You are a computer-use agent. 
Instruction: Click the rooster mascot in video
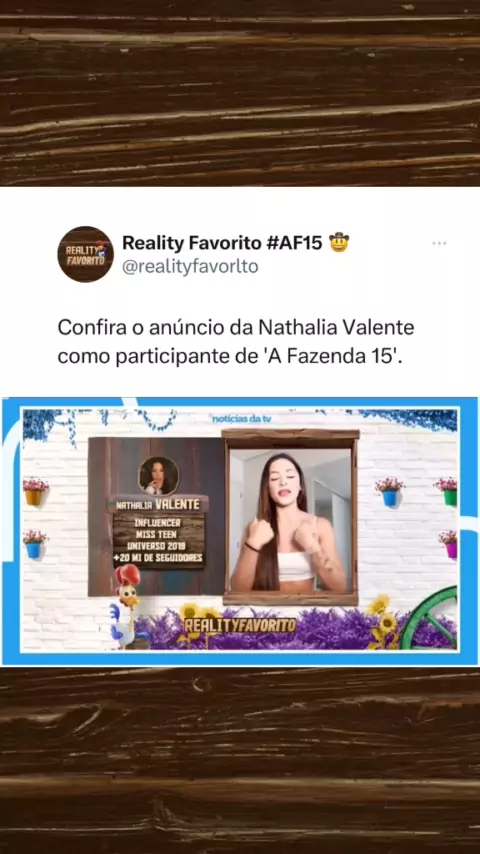tap(127, 606)
